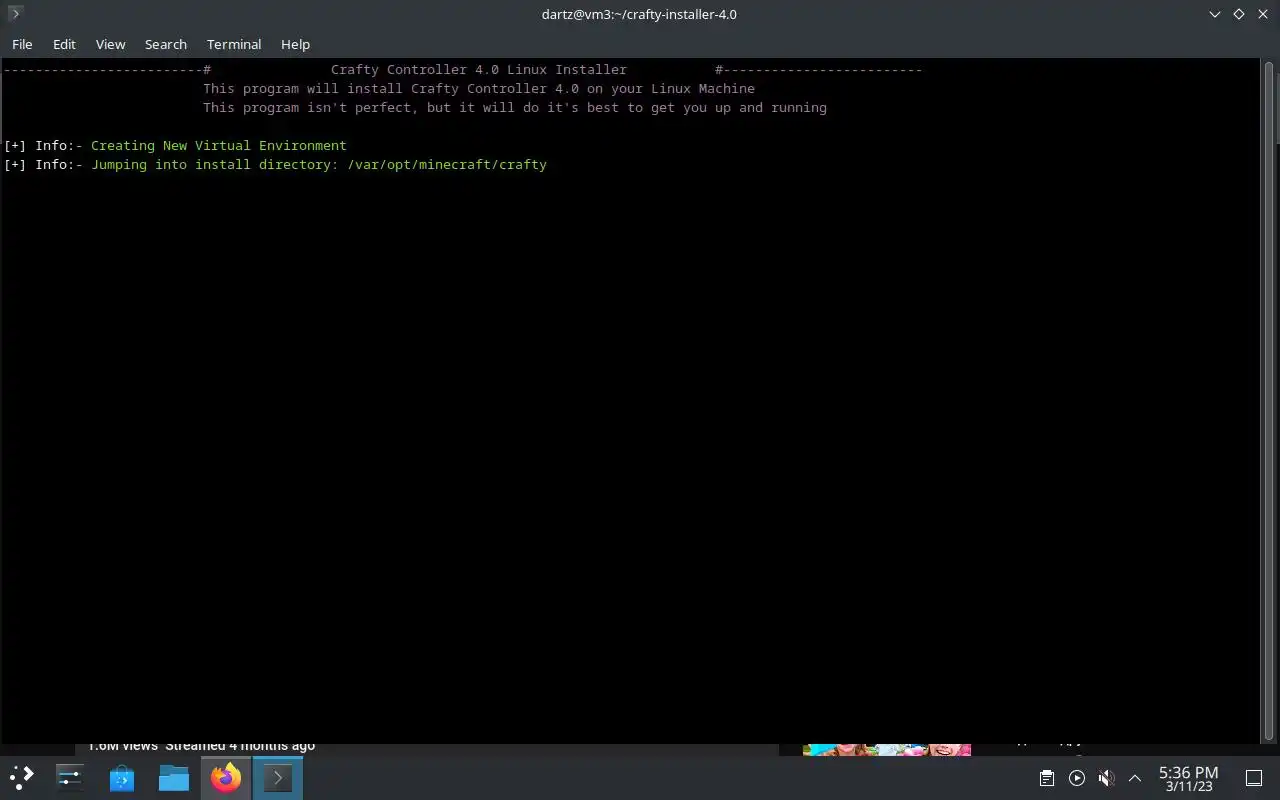The width and height of the screenshot is (1280, 800).
Task: Open the Search menu
Action: (x=166, y=44)
